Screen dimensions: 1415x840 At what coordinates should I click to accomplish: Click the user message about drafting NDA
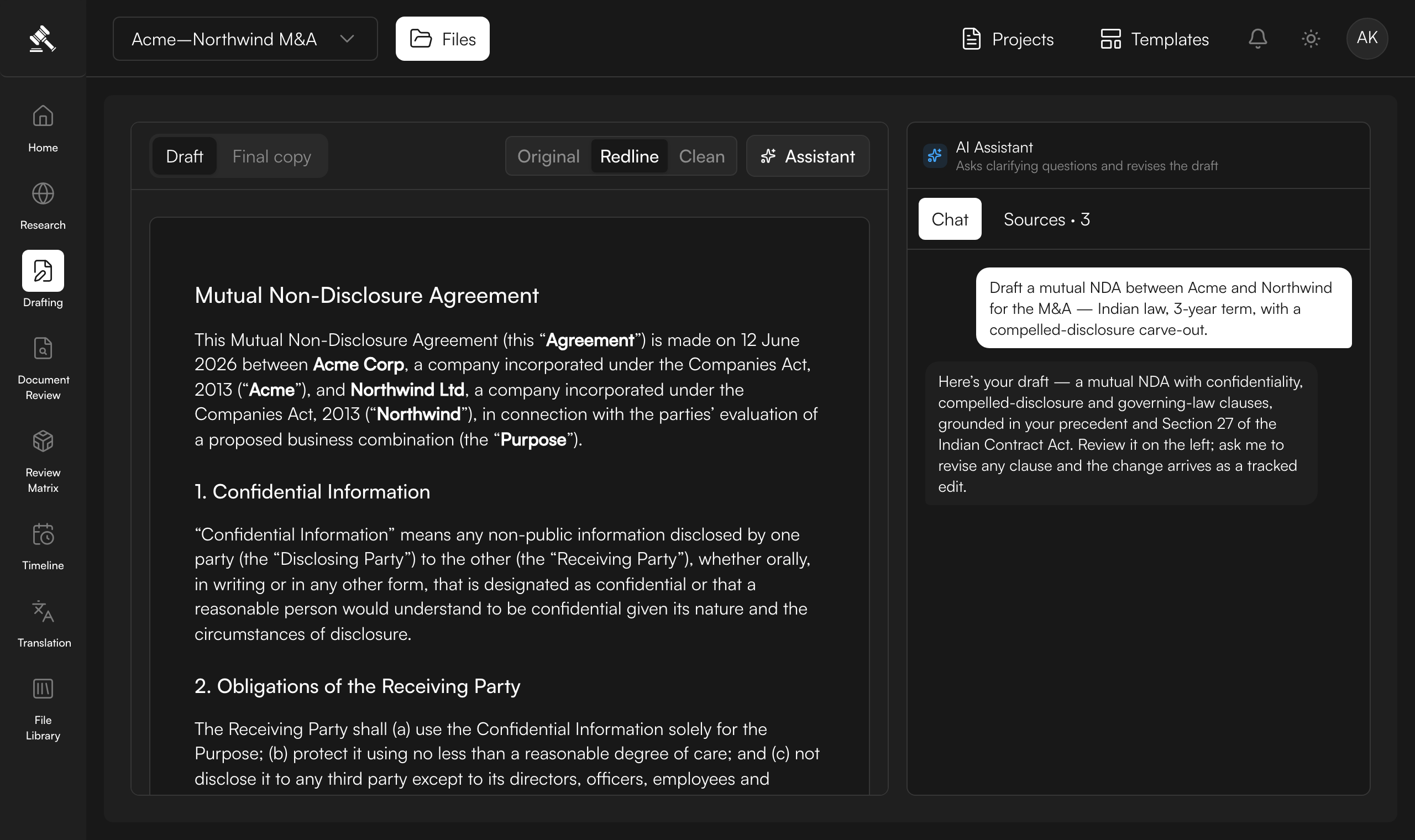tap(1164, 308)
